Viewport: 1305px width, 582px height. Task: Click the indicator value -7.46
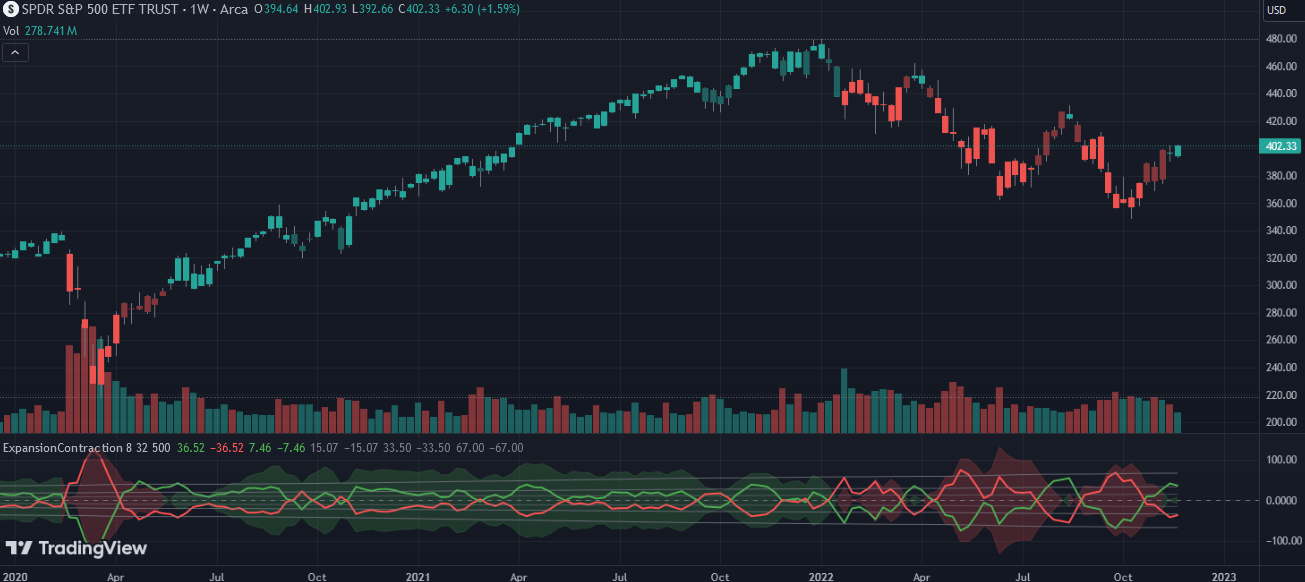click(x=291, y=448)
